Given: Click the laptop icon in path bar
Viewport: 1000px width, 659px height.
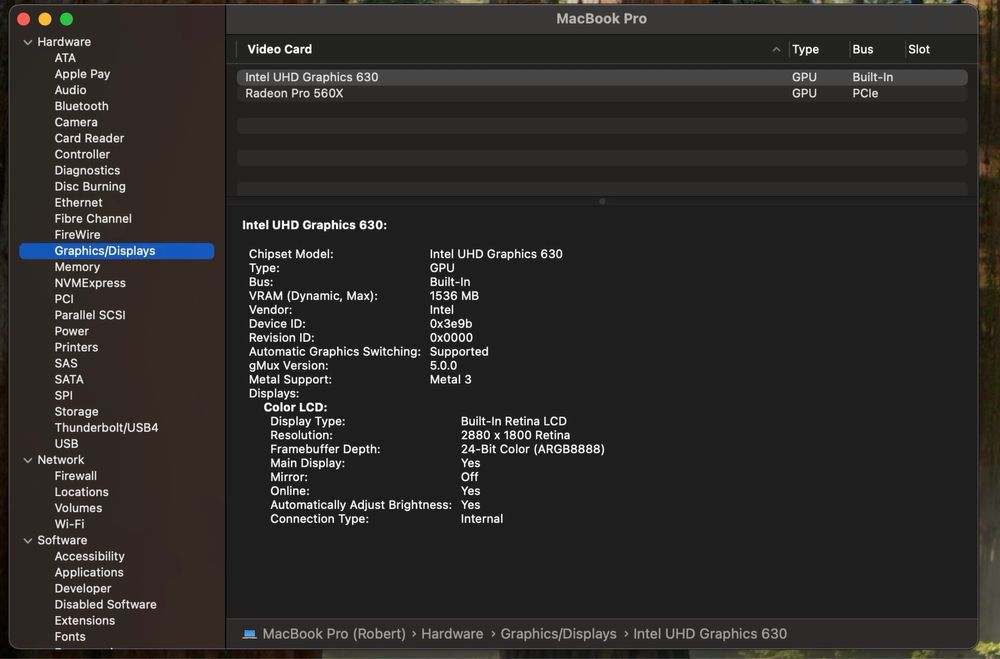Looking at the screenshot, I should coord(249,633).
